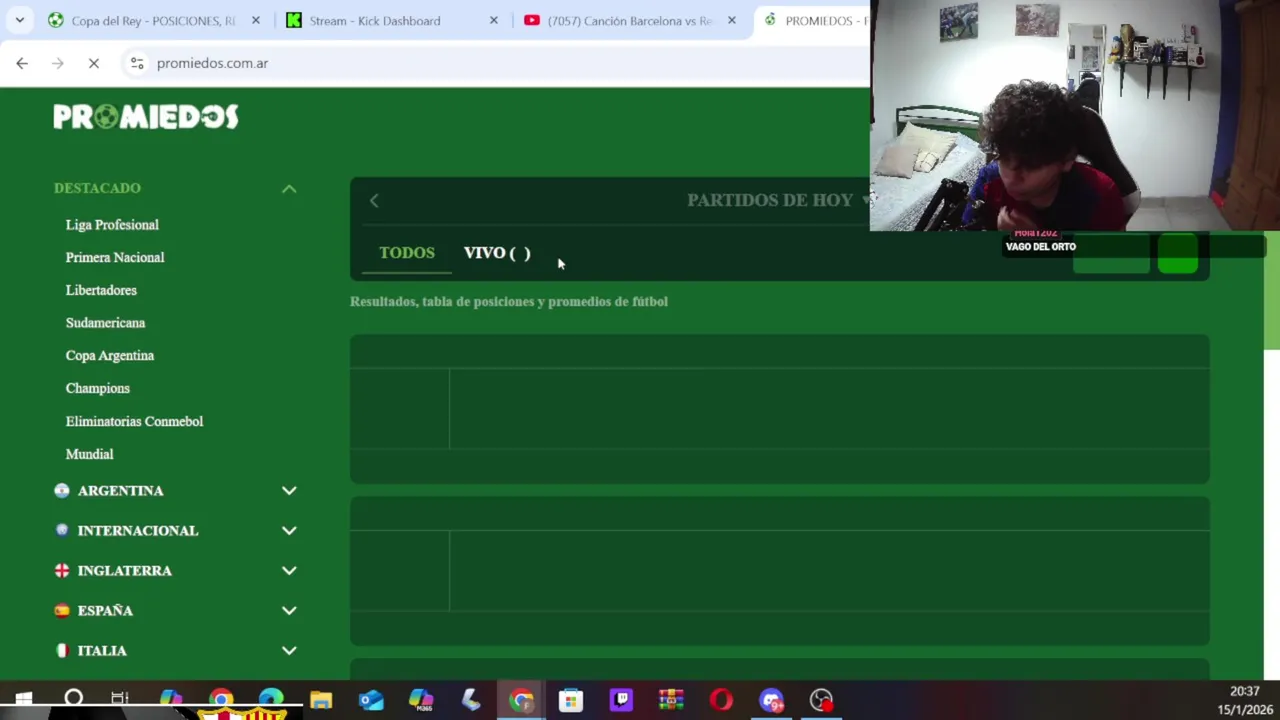Switch to Canción Barcelona YouTube tab

pyautogui.click(x=630, y=21)
